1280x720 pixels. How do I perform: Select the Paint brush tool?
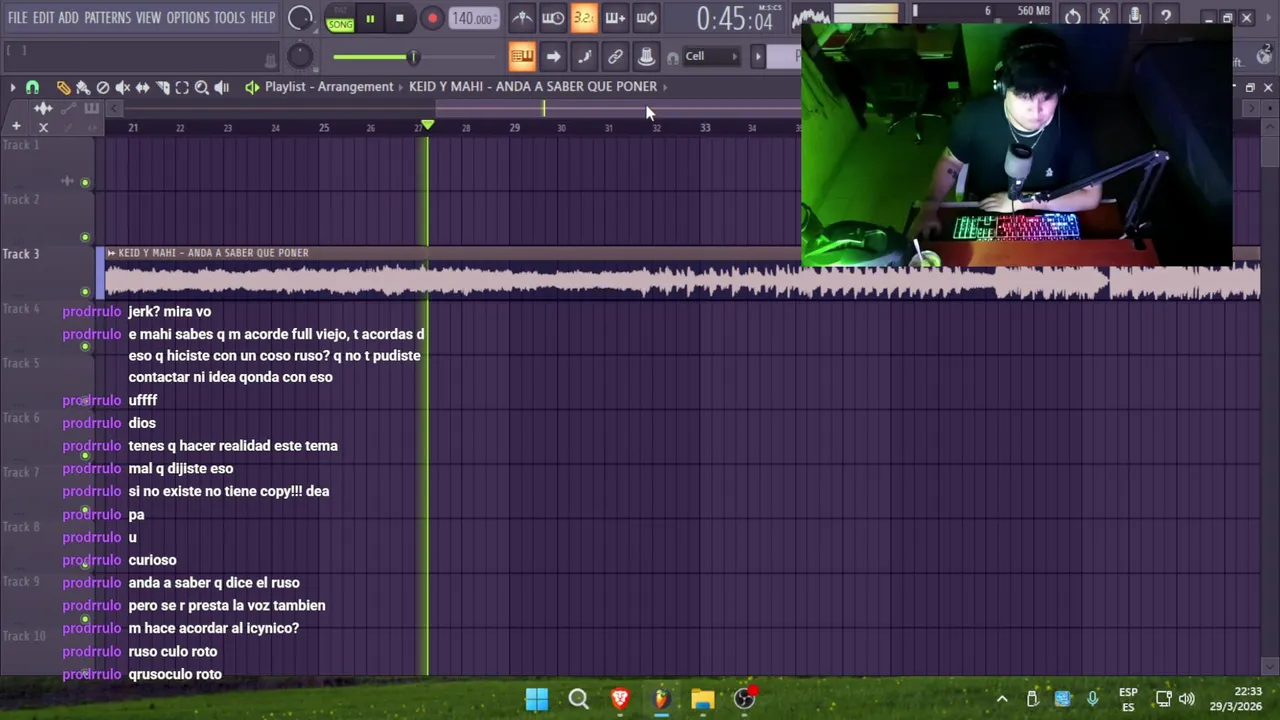(83, 88)
